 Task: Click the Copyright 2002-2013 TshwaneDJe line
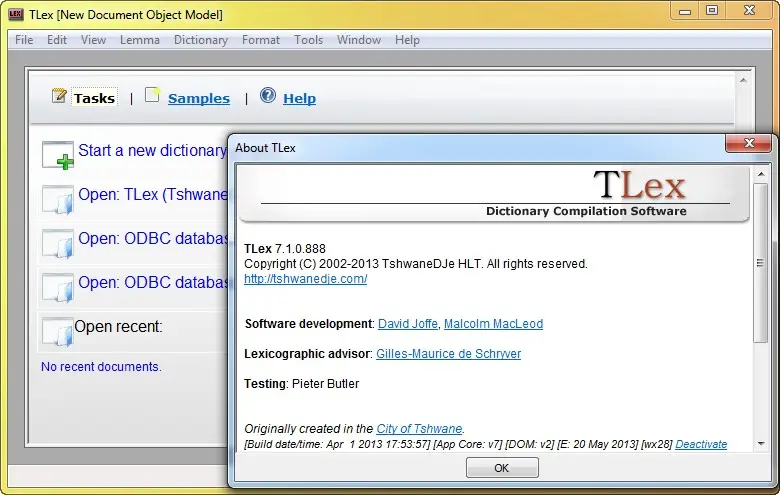(416, 264)
